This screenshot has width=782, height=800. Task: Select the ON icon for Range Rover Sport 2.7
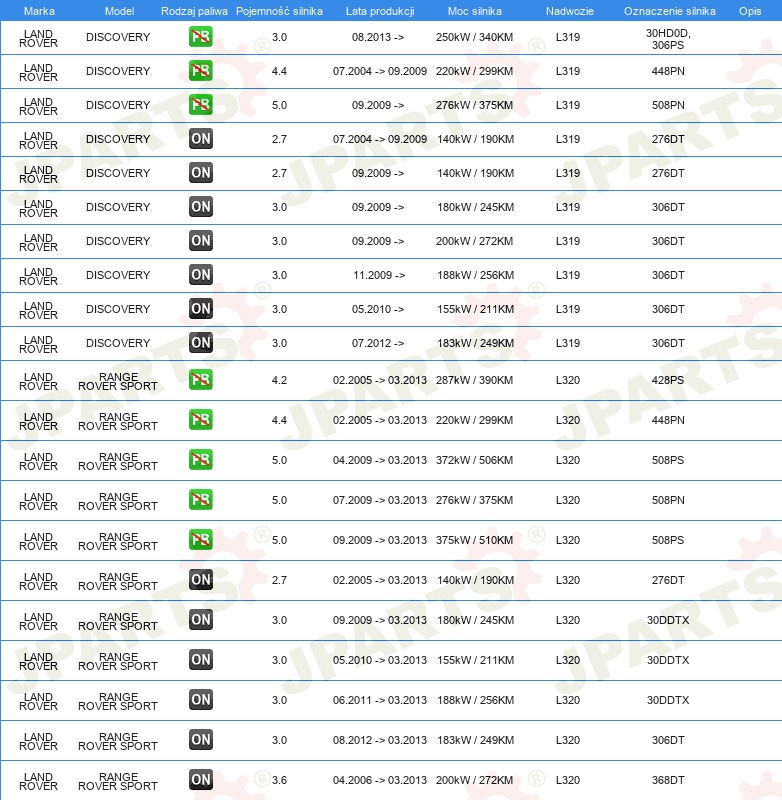(x=200, y=580)
